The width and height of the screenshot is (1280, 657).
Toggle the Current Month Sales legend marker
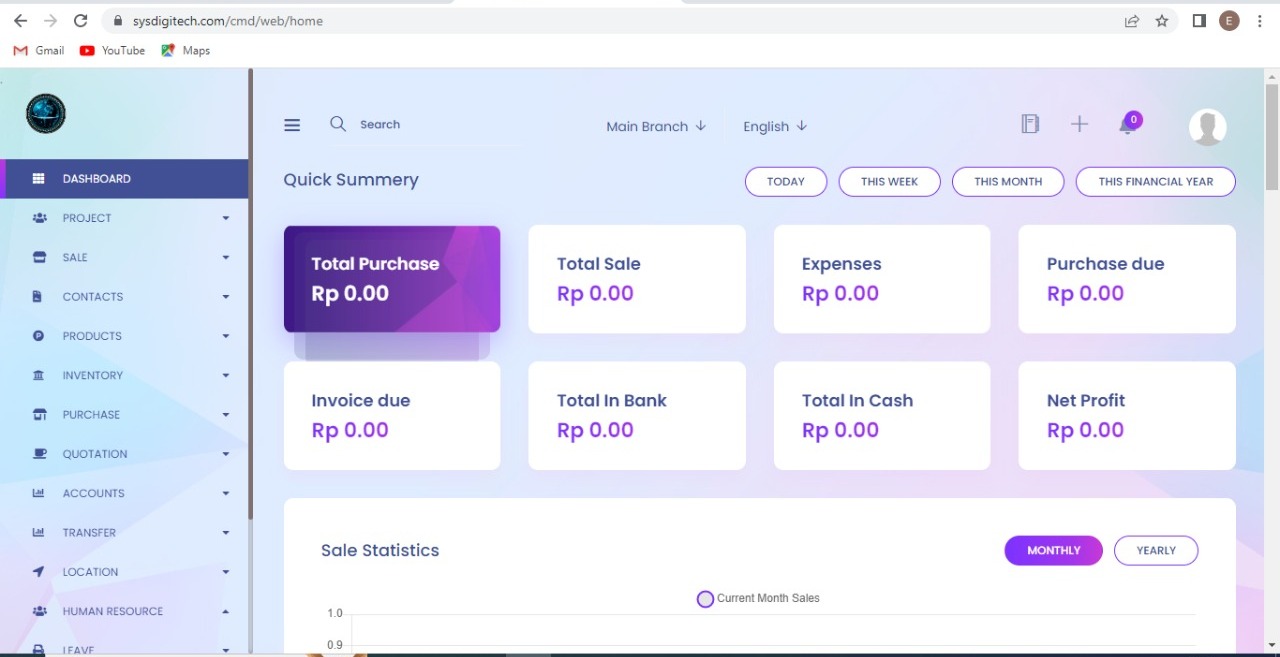(x=705, y=599)
